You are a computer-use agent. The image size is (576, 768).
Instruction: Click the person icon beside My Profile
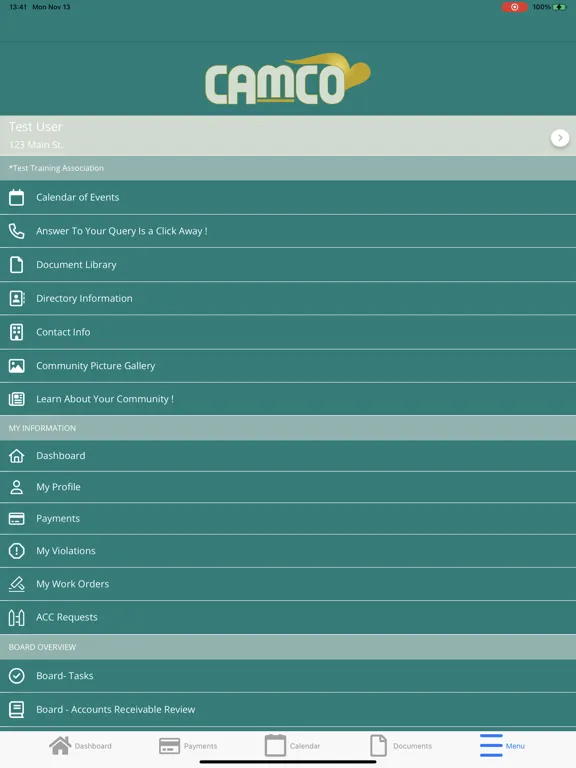click(x=16, y=487)
